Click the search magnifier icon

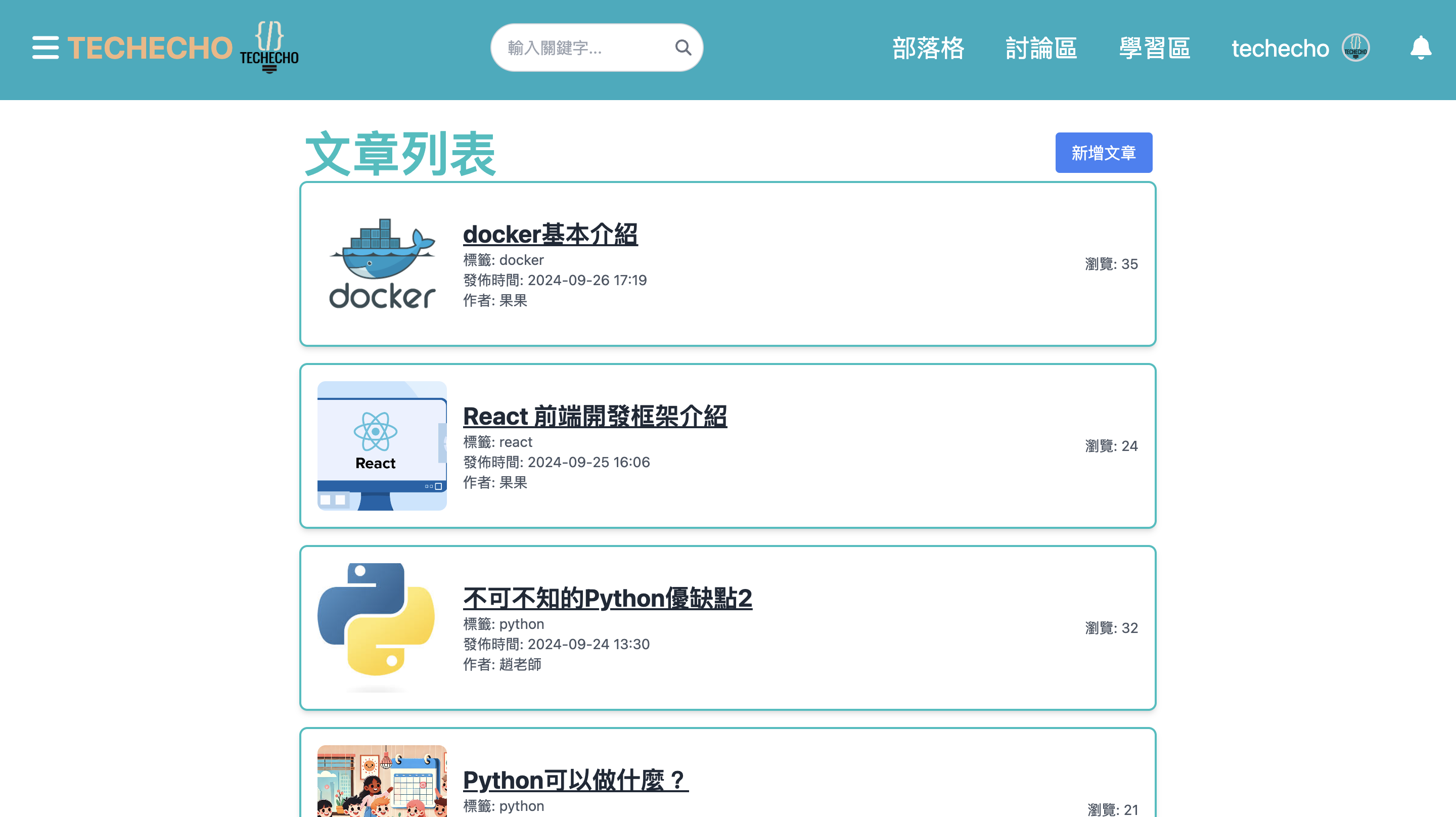click(x=683, y=48)
